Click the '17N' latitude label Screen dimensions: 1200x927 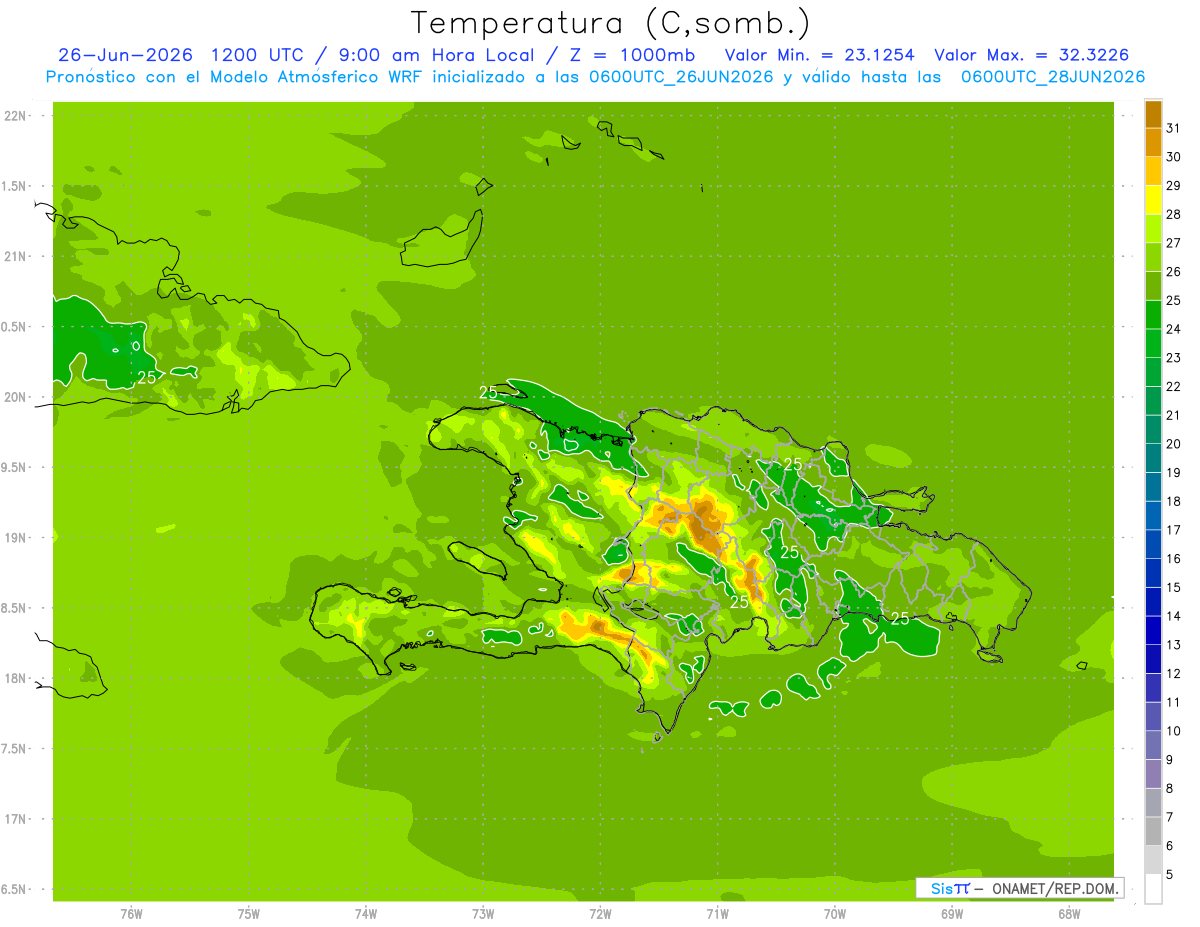(16, 819)
